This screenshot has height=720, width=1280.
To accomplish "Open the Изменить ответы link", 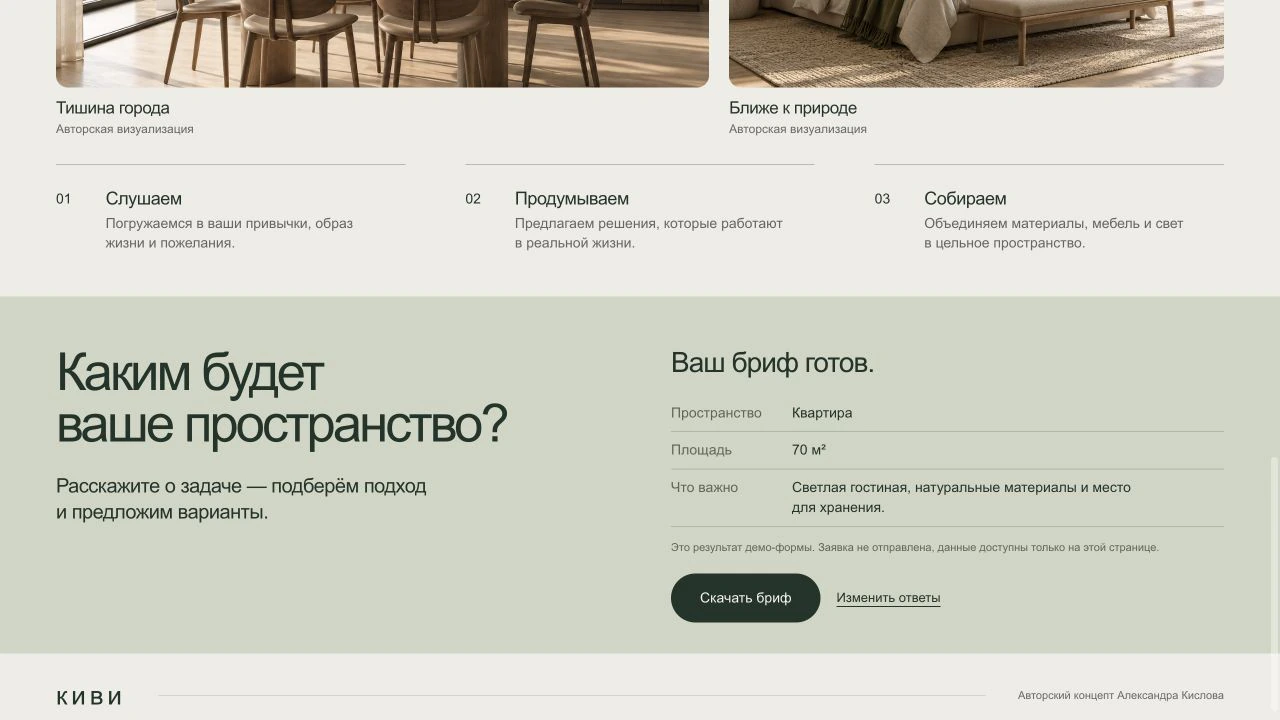I will pyautogui.click(x=888, y=598).
